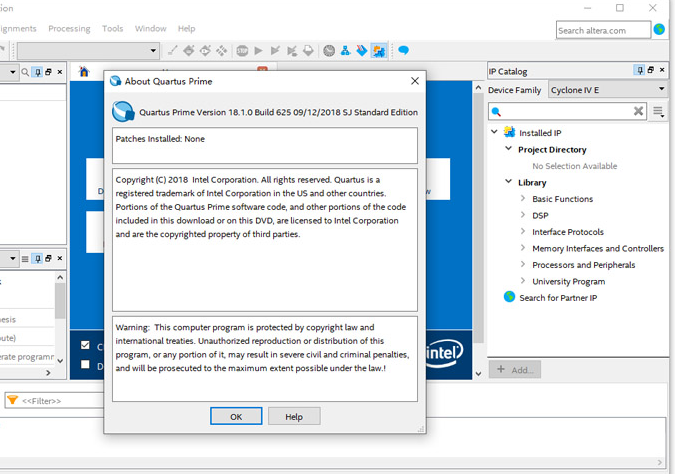Viewport: 682px width, 474px height.
Task: Expand Interface Protocols category
Action: click(x=523, y=231)
